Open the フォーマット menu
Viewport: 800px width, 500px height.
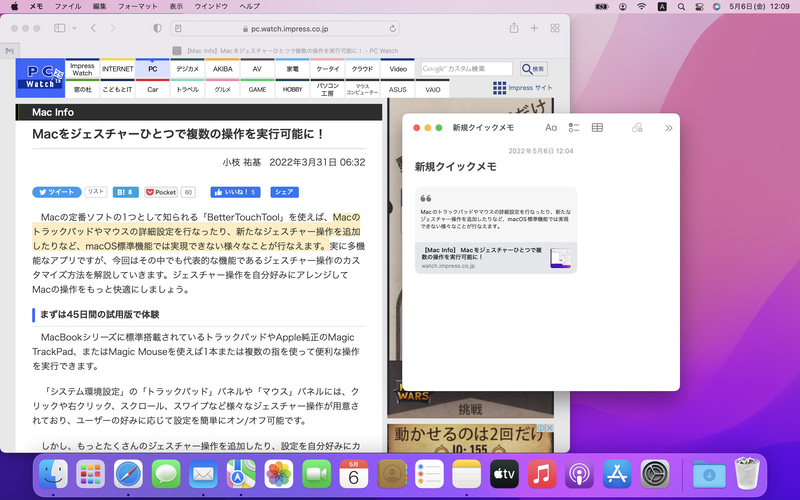coord(138,6)
